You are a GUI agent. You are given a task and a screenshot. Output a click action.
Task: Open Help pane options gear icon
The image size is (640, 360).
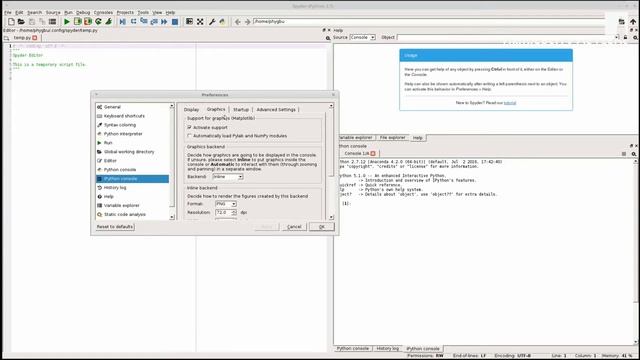pyautogui.click(x=636, y=37)
